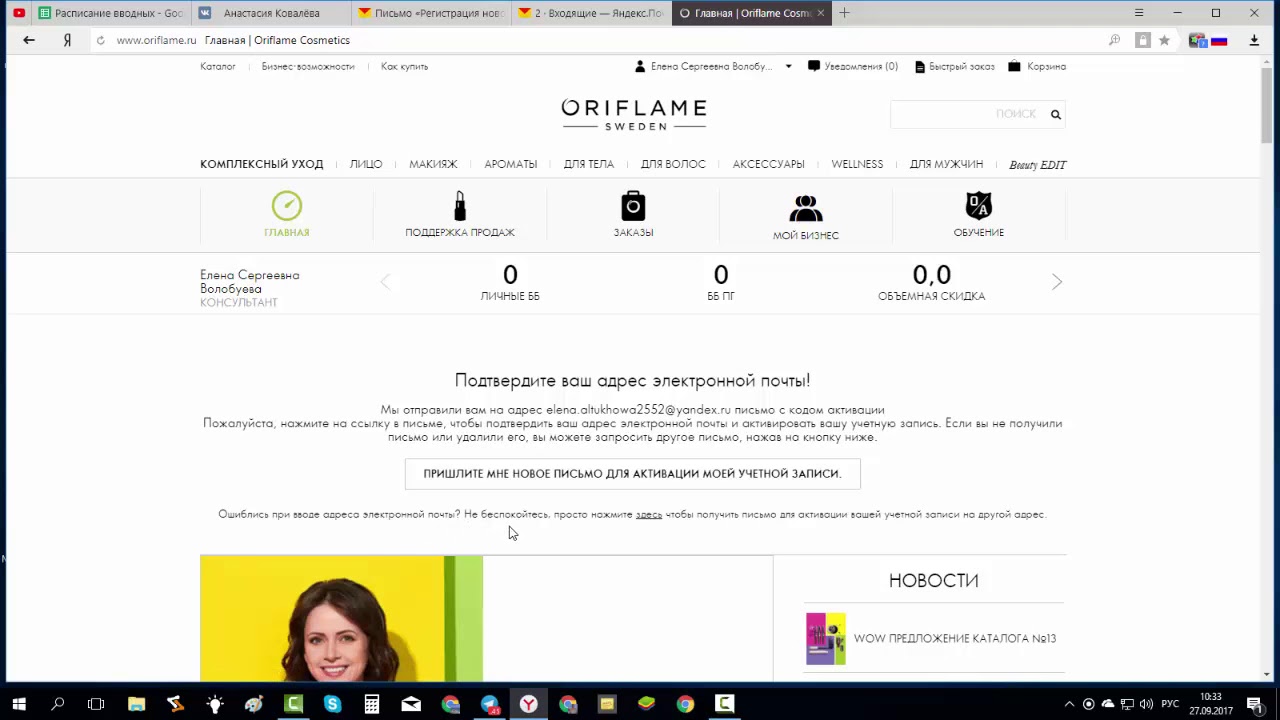Open the Для тела menu
The width and height of the screenshot is (1280, 720).
588,164
